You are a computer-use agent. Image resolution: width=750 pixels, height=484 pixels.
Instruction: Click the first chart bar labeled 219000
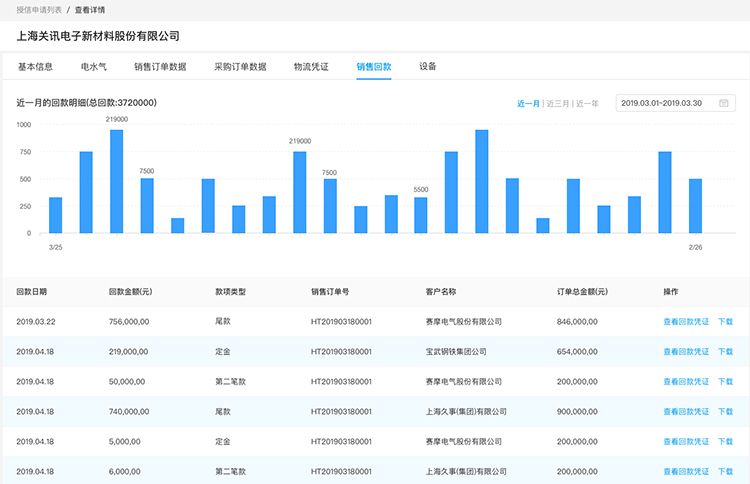click(x=116, y=181)
